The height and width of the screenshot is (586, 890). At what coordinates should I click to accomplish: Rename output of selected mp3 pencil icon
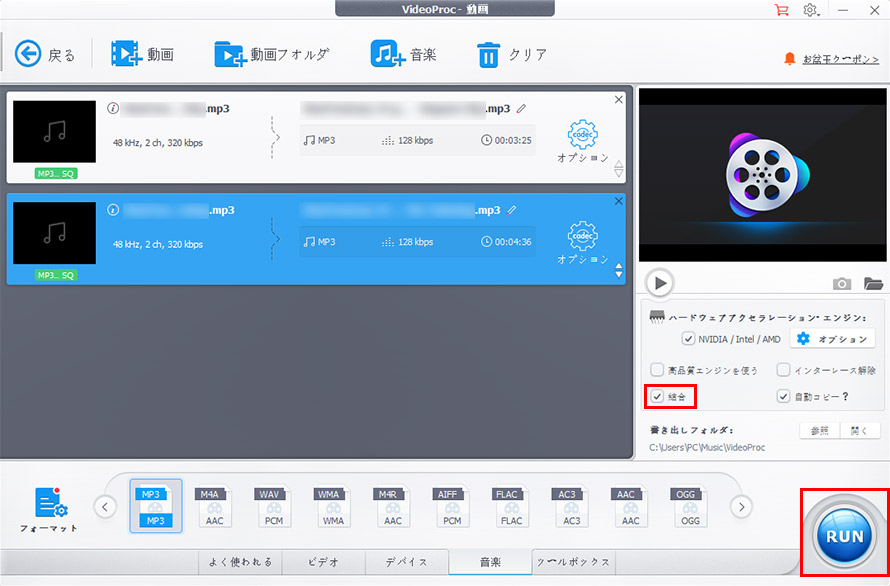point(511,210)
